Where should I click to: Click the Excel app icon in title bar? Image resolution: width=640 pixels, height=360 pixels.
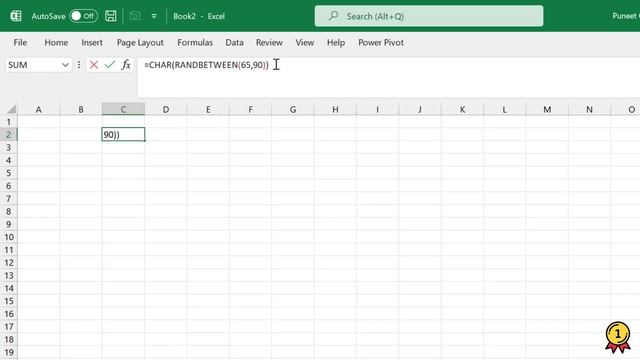tap(16, 16)
